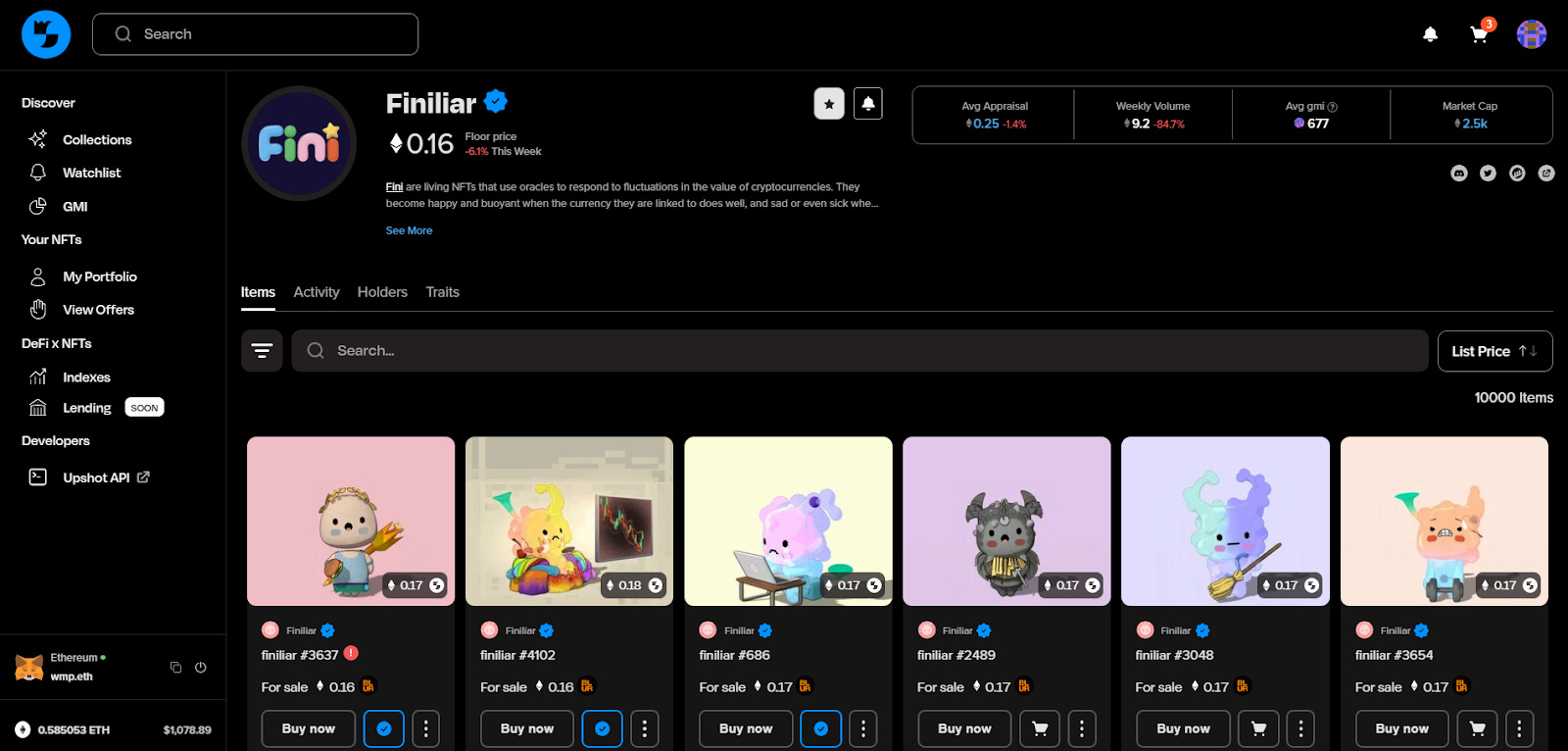Copy the wallet address wmp.eth
Image resolution: width=1568 pixels, height=751 pixels.
point(176,668)
